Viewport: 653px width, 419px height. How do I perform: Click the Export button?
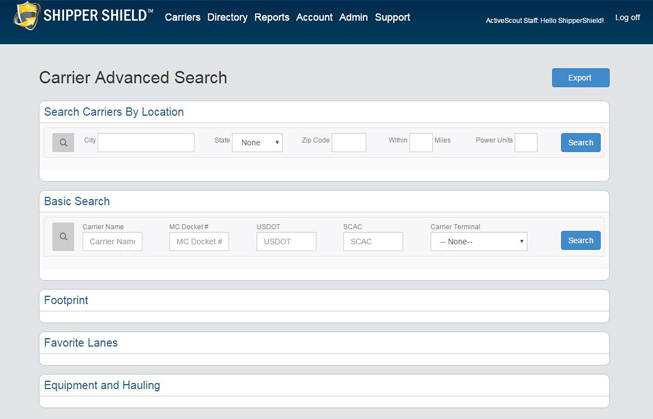(580, 78)
